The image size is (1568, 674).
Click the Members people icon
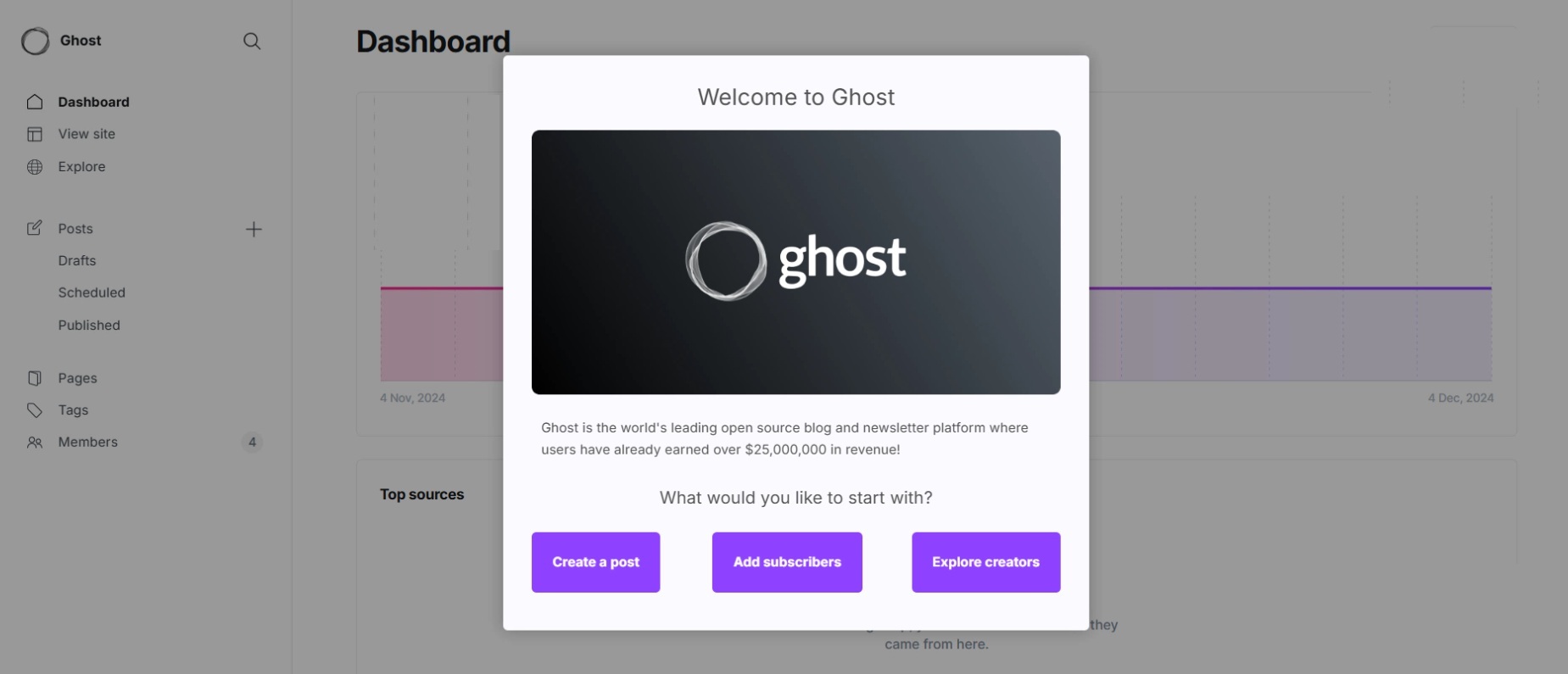tap(35, 443)
